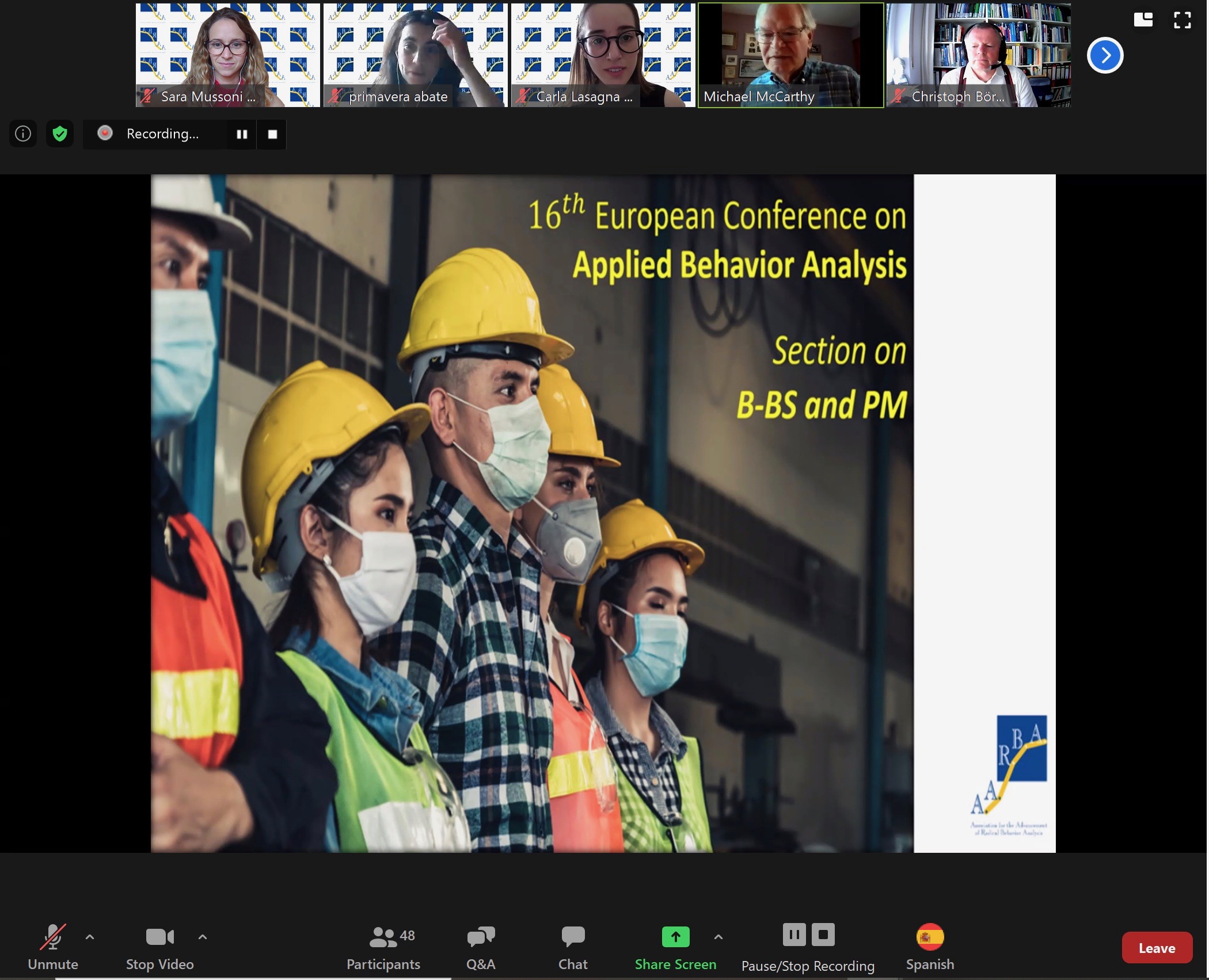The height and width of the screenshot is (980, 1209).
Task: Expand Share Screen options arrow
Action: (x=718, y=937)
